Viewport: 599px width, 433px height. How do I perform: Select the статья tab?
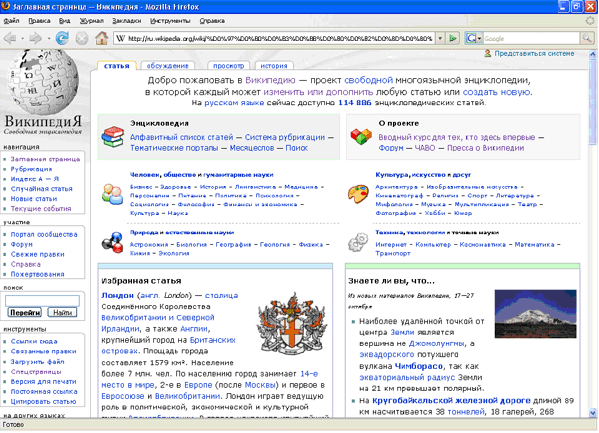[117, 66]
